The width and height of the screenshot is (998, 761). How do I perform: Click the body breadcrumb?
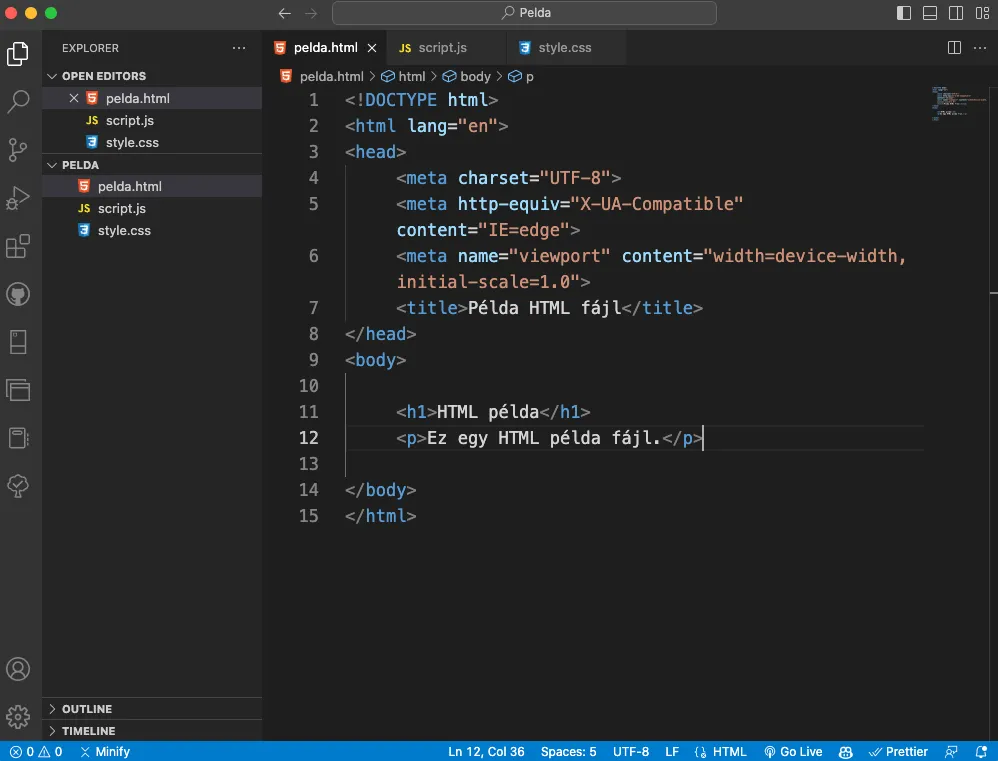click(467, 76)
